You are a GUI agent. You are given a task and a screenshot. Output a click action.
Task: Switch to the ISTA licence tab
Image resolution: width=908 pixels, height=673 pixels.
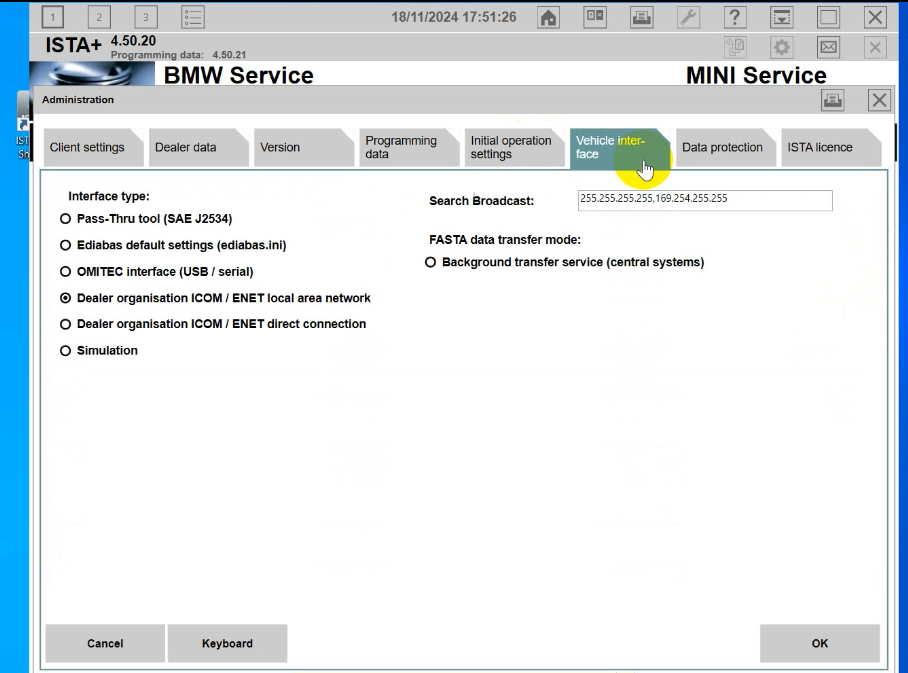(x=830, y=148)
